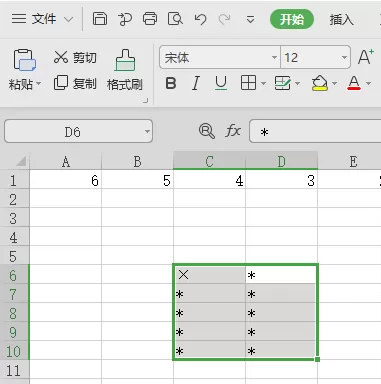Open the clipboard group dialog launcher
381x384 pixels.
pos(145,100)
